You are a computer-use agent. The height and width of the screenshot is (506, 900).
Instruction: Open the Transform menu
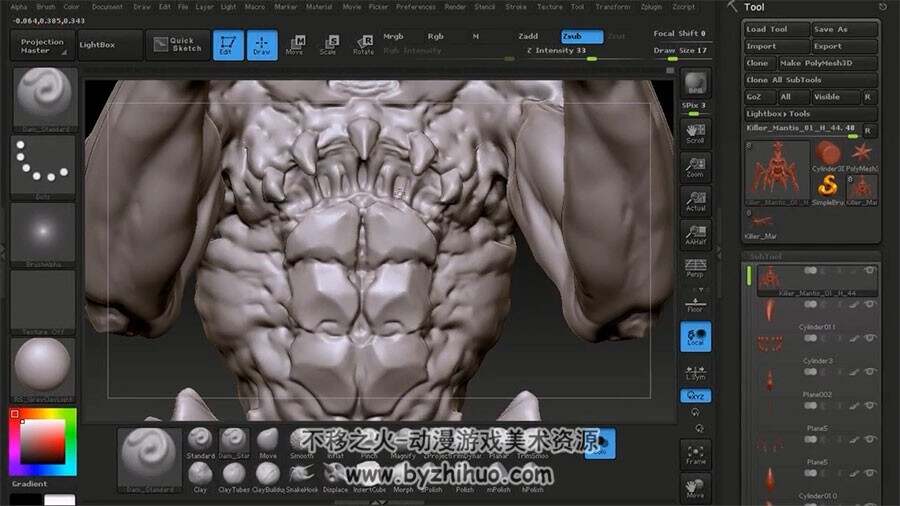coord(612,7)
